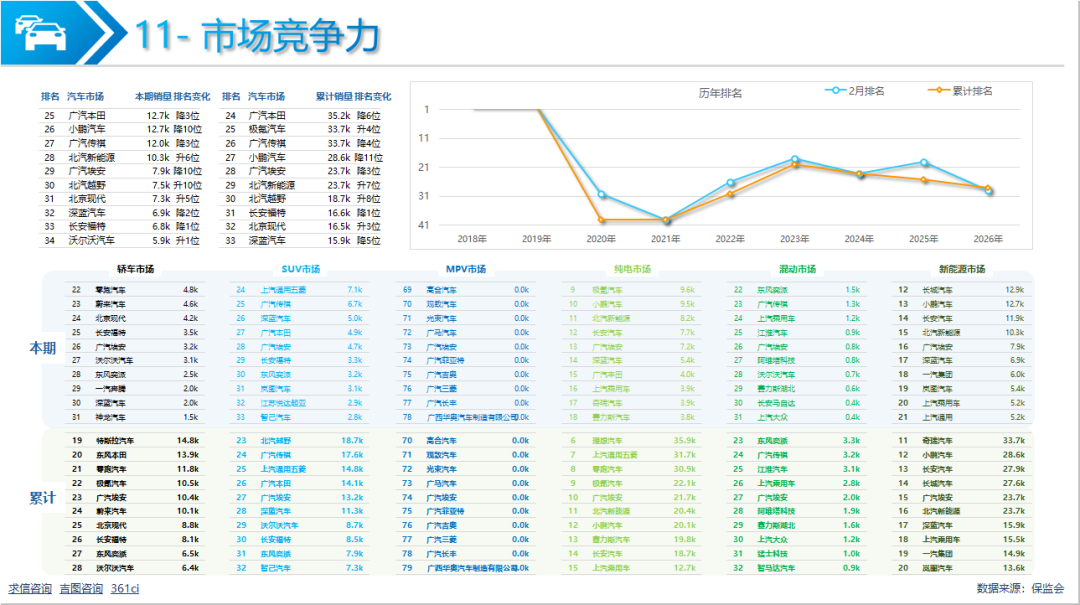Screen dimensions: 1080x605
Task: Click the 2021年 data point on chart
Action: click(x=666, y=220)
